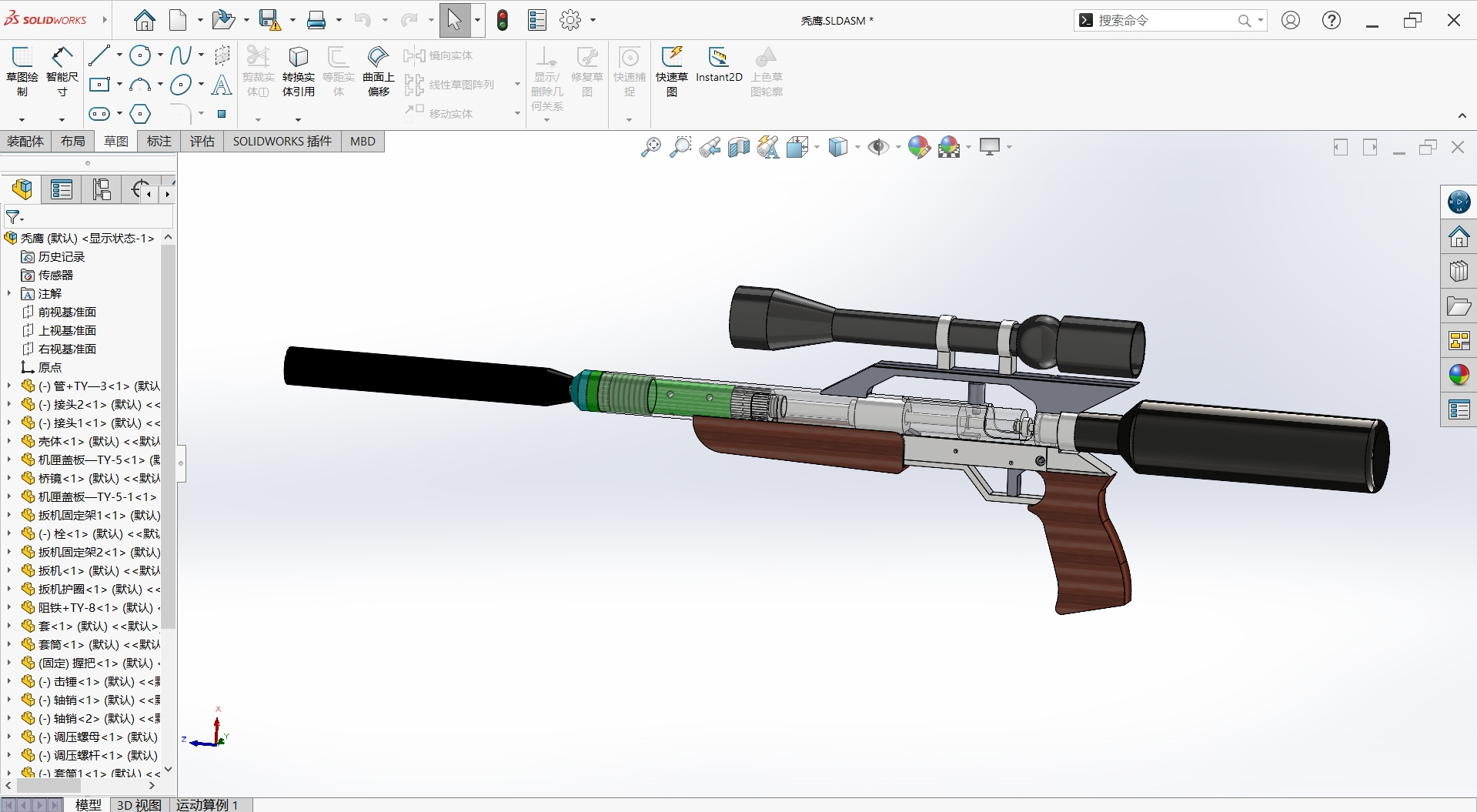Open the Save dropdown arrow
Viewport: 1477px width, 812px height.
292,21
